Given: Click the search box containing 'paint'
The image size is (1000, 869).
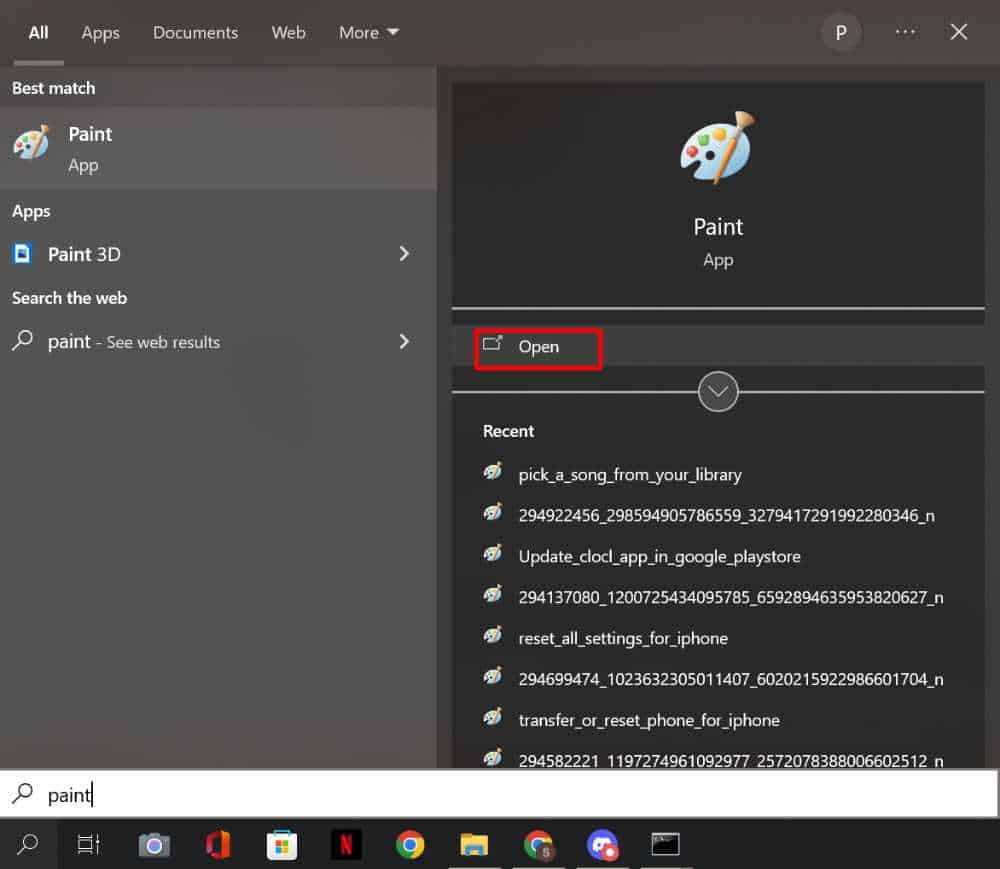Looking at the screenshot, I should 499,794.
